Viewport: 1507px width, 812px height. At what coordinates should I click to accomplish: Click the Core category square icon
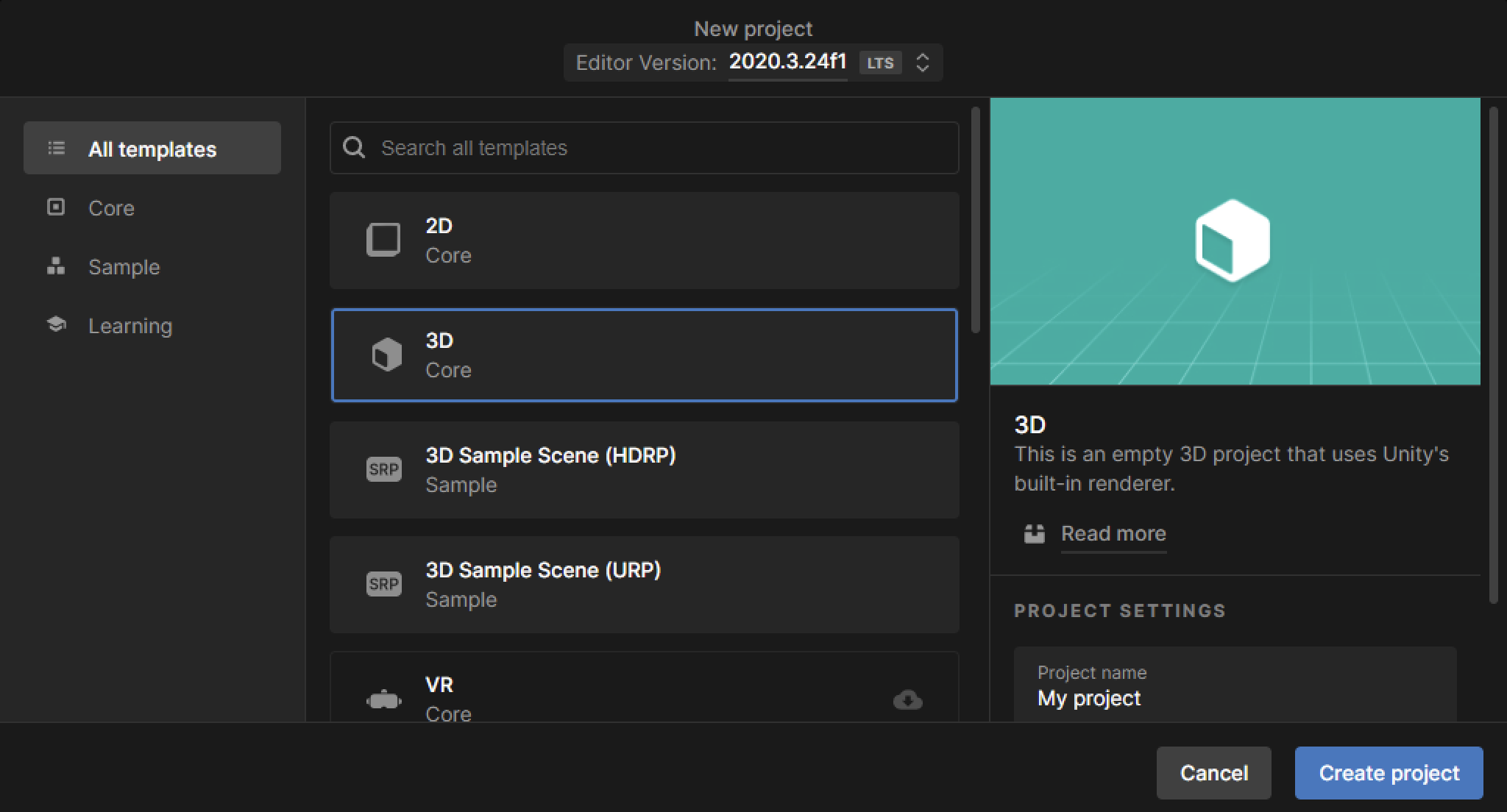[56, 207]
